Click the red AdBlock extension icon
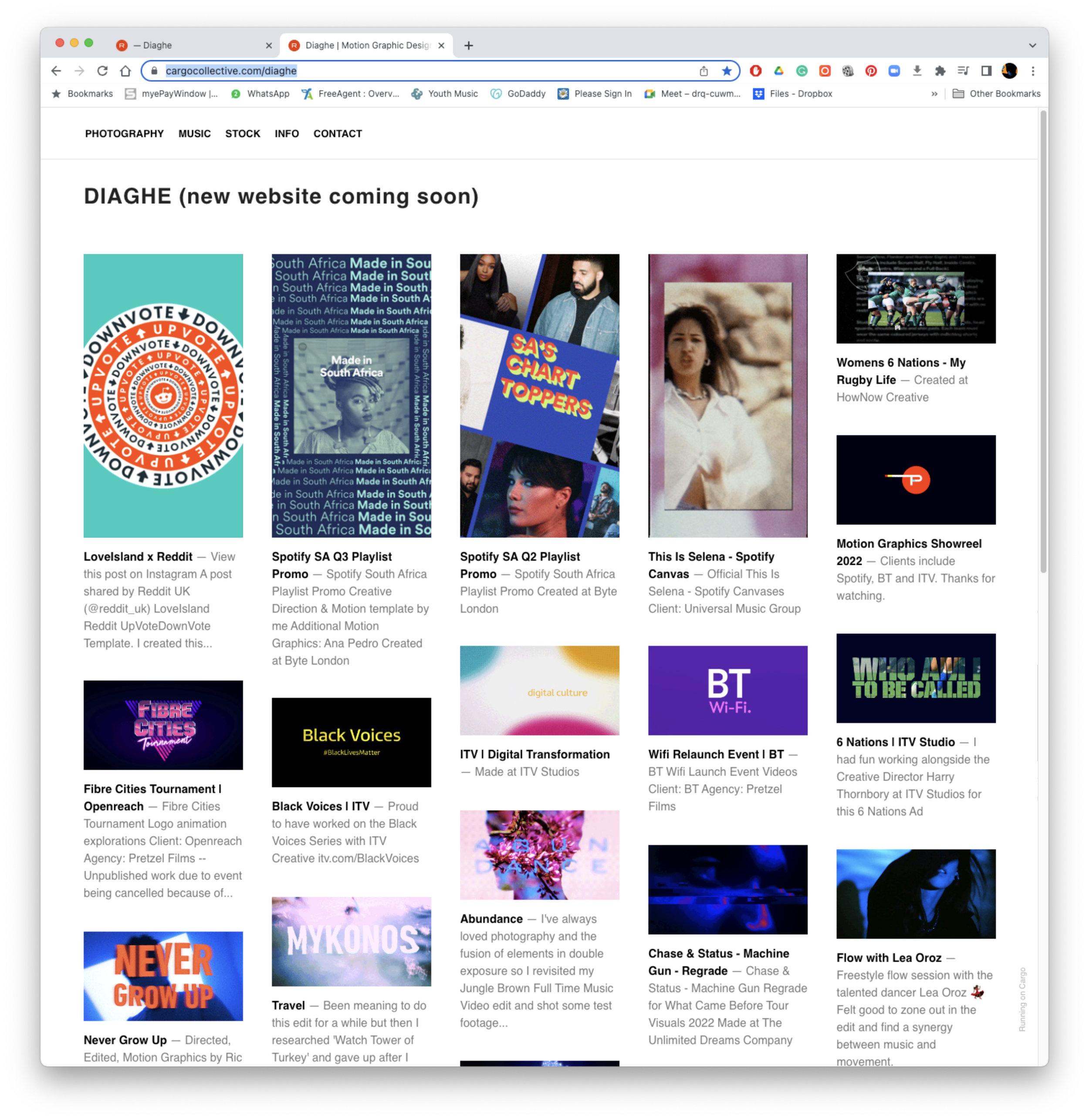 756,71
